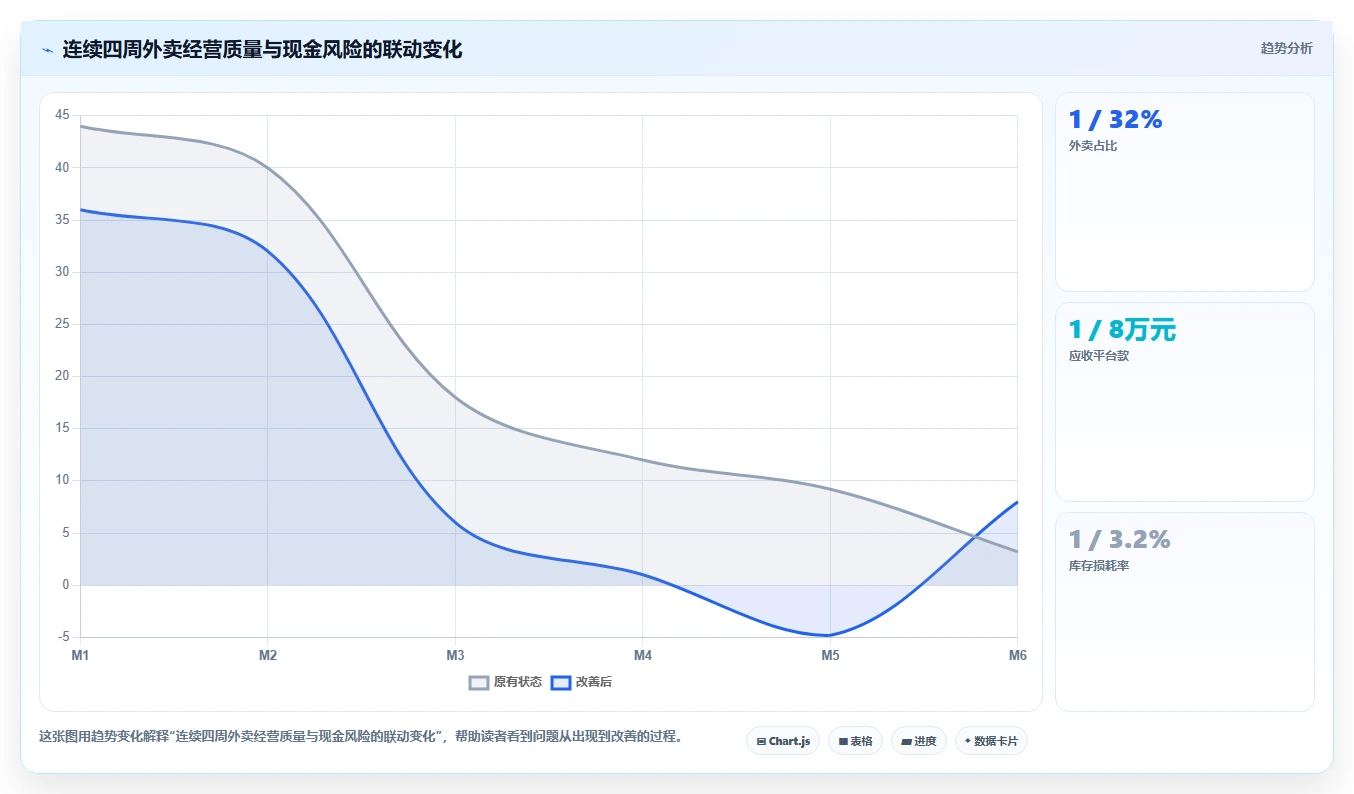This screenshot has height=794, width=1354.
Task: Click the gray 原有状态 legend swatch
Action: point(479,682)
